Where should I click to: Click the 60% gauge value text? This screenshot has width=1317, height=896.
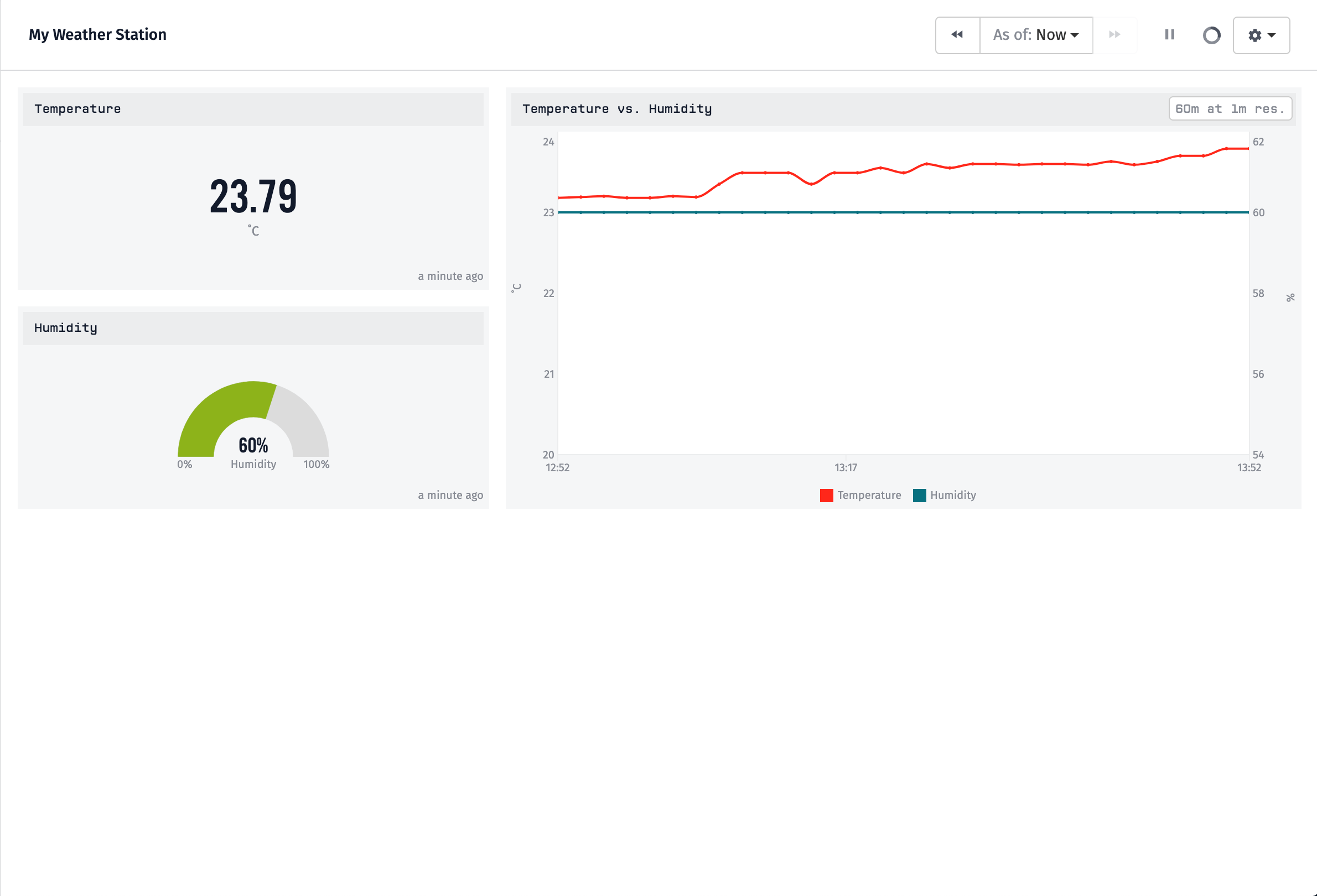pyautogui.click(x=253, y=446)
